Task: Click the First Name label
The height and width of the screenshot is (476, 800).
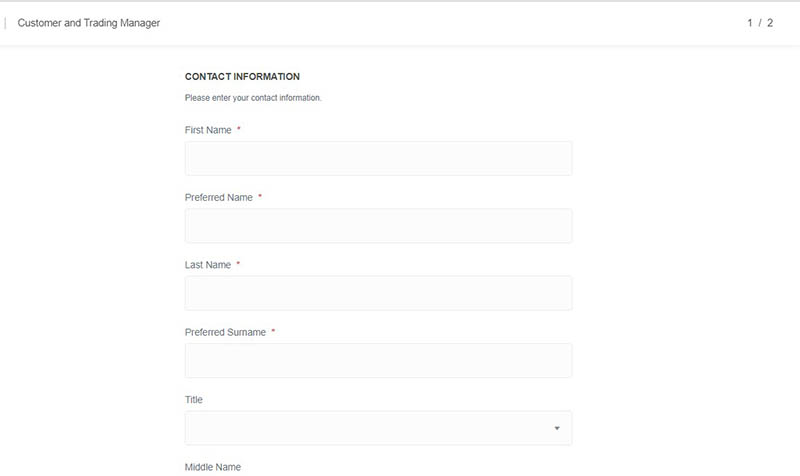Action: click(x=208, y=130)
